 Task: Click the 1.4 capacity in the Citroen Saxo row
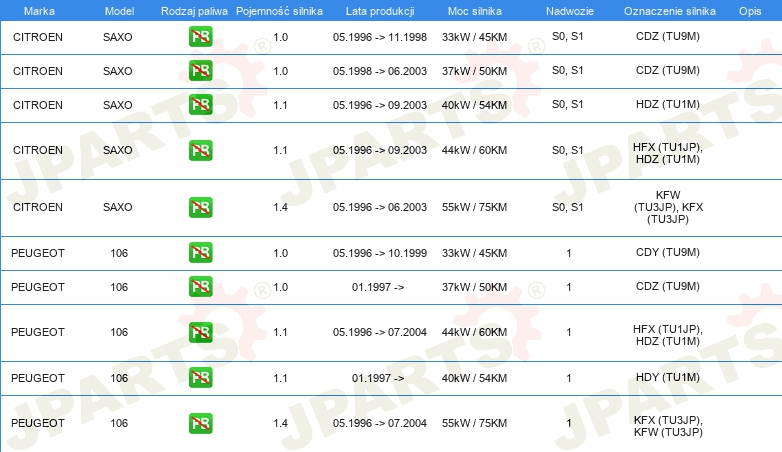tap(280, 207)
